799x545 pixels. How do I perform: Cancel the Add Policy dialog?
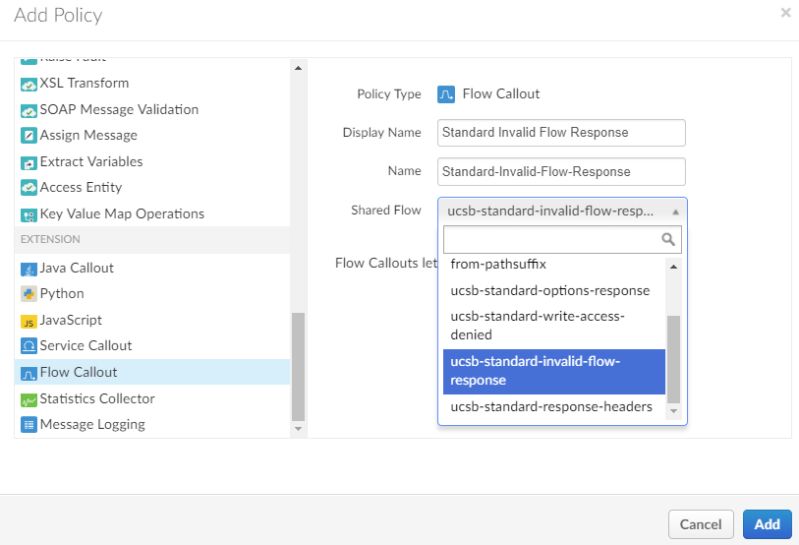pos(700,524)
